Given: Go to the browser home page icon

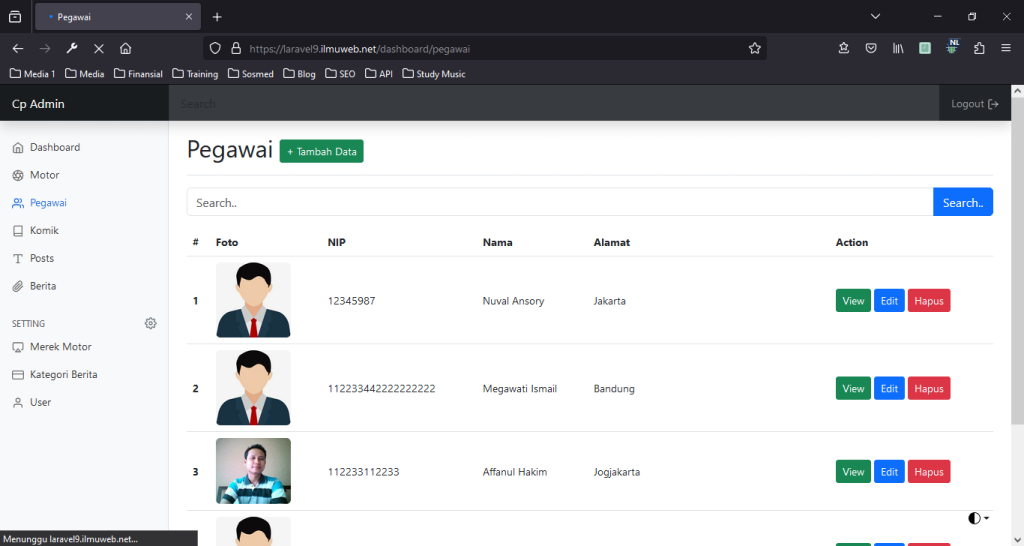Looking at the screenshot, I should (125, 48).
